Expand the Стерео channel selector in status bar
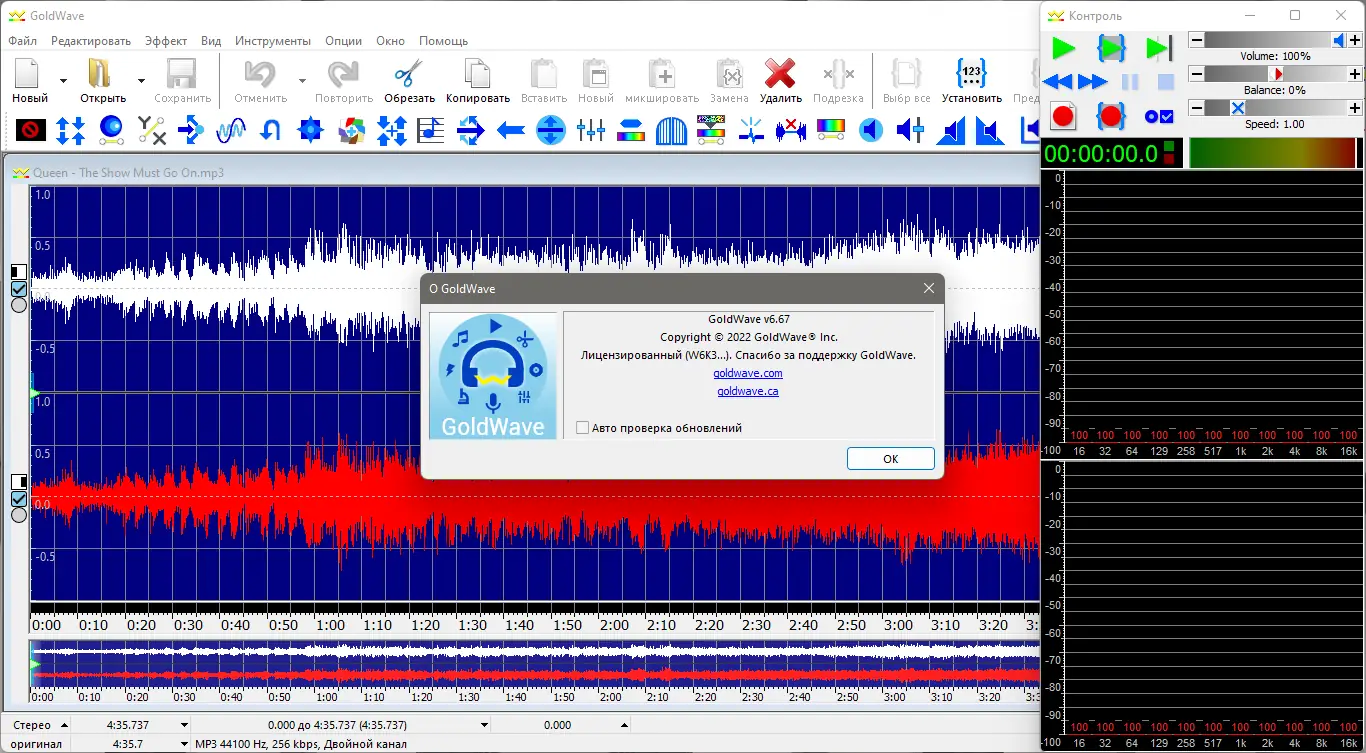This screenshot has width=1366, height=753. [x=64, y=725]
